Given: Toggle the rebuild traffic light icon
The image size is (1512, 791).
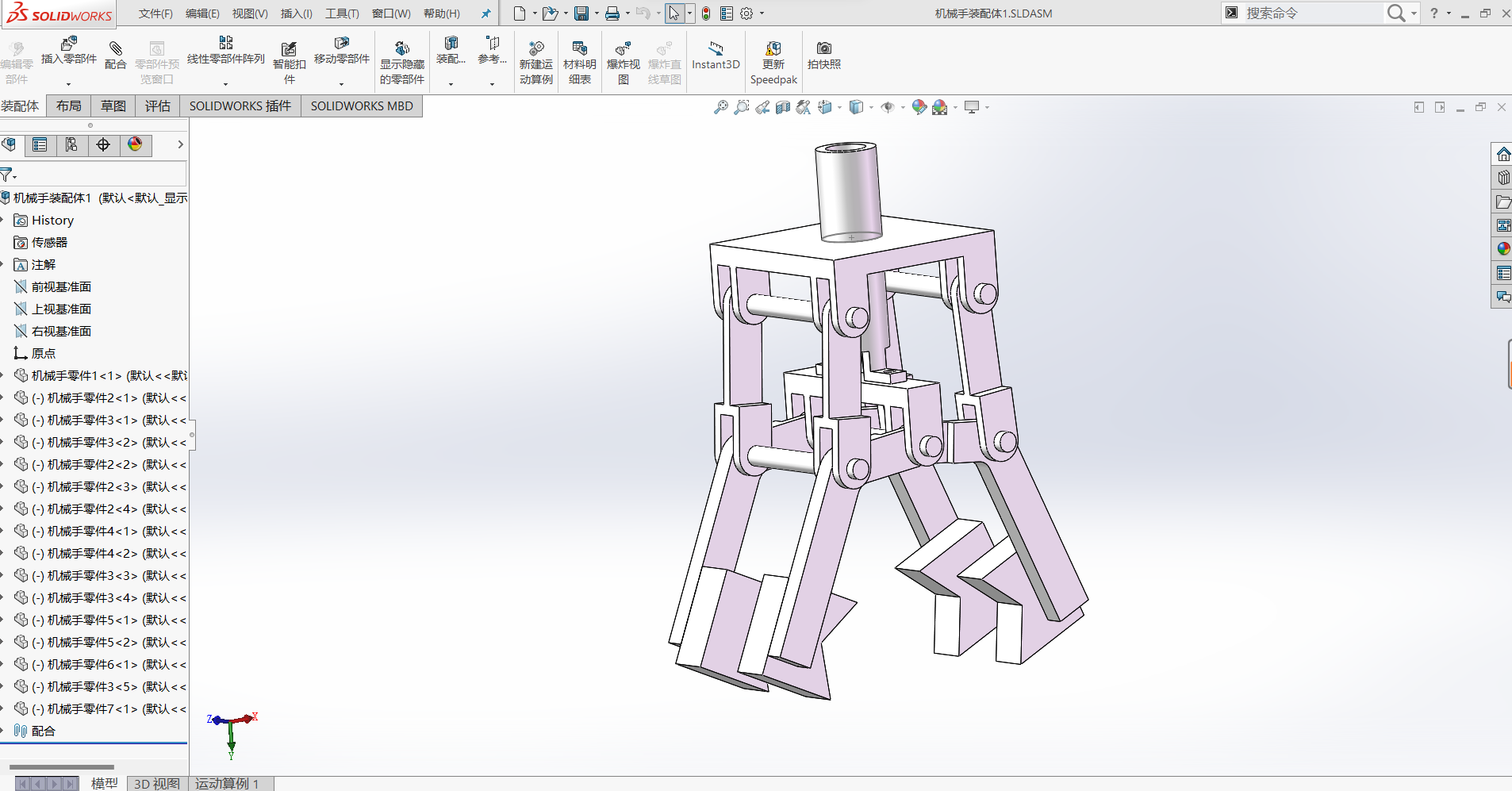Looking at the screenshot, I should pyautogui.click(x=705, y=13).
